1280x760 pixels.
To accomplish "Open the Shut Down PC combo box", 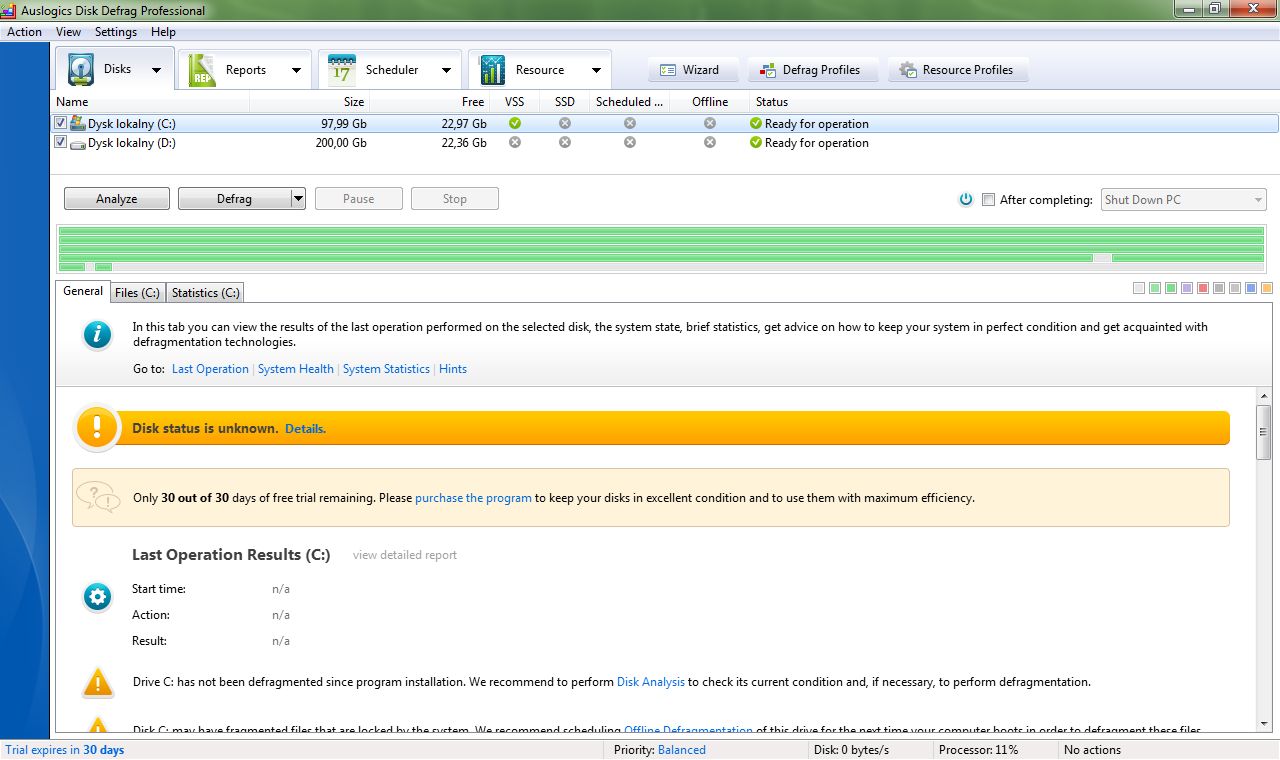I will click(x=1184, y=200).
